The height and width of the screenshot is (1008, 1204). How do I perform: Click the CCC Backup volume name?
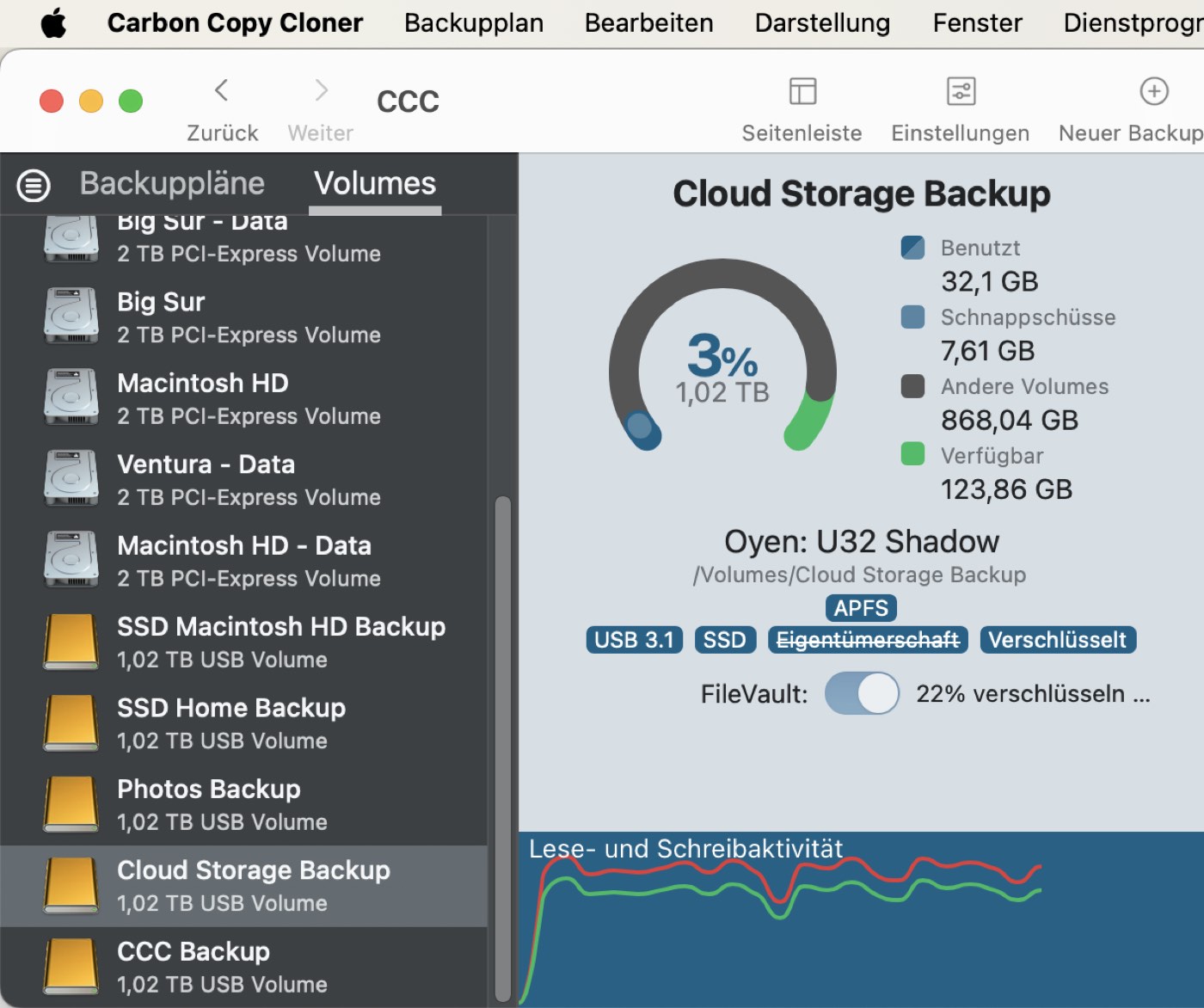tap(193, 952)
